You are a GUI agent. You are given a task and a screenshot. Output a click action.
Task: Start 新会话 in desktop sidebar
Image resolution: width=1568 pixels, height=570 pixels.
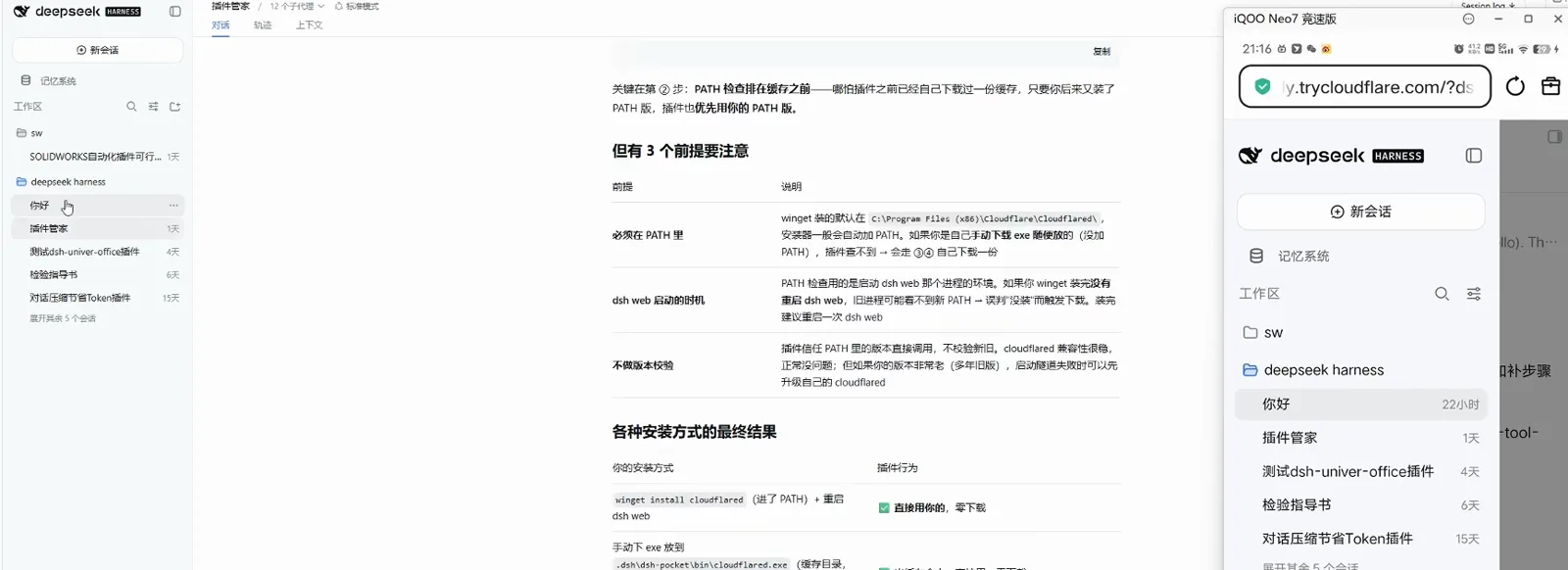[98, 50]
